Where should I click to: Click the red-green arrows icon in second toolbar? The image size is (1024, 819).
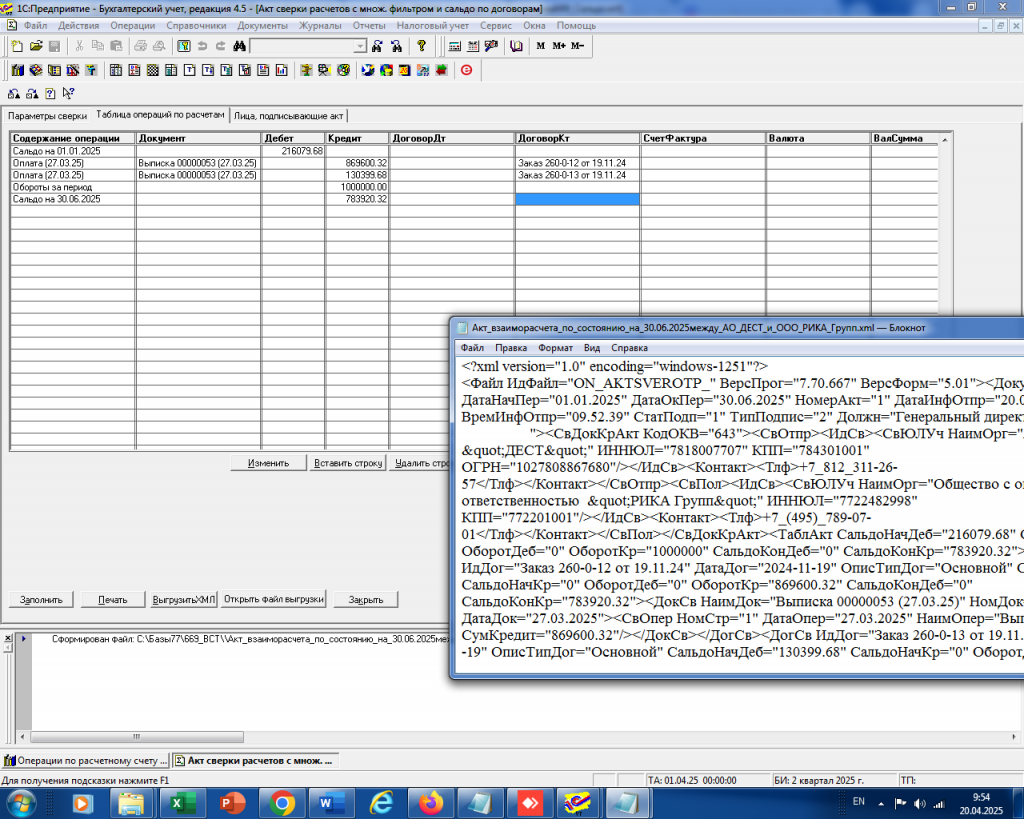click(x=441, y=70)
